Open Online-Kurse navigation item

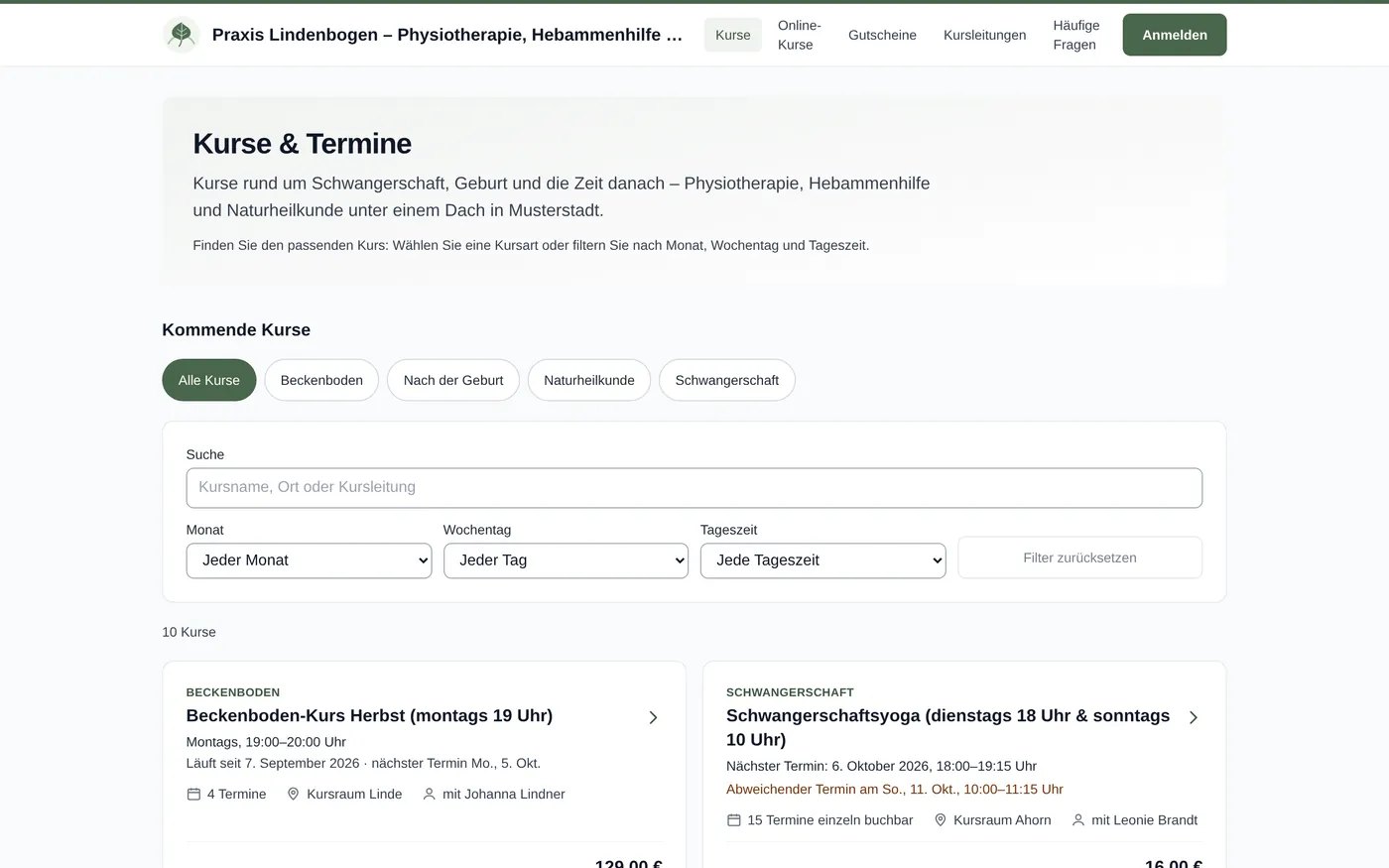tap(800, 35)
